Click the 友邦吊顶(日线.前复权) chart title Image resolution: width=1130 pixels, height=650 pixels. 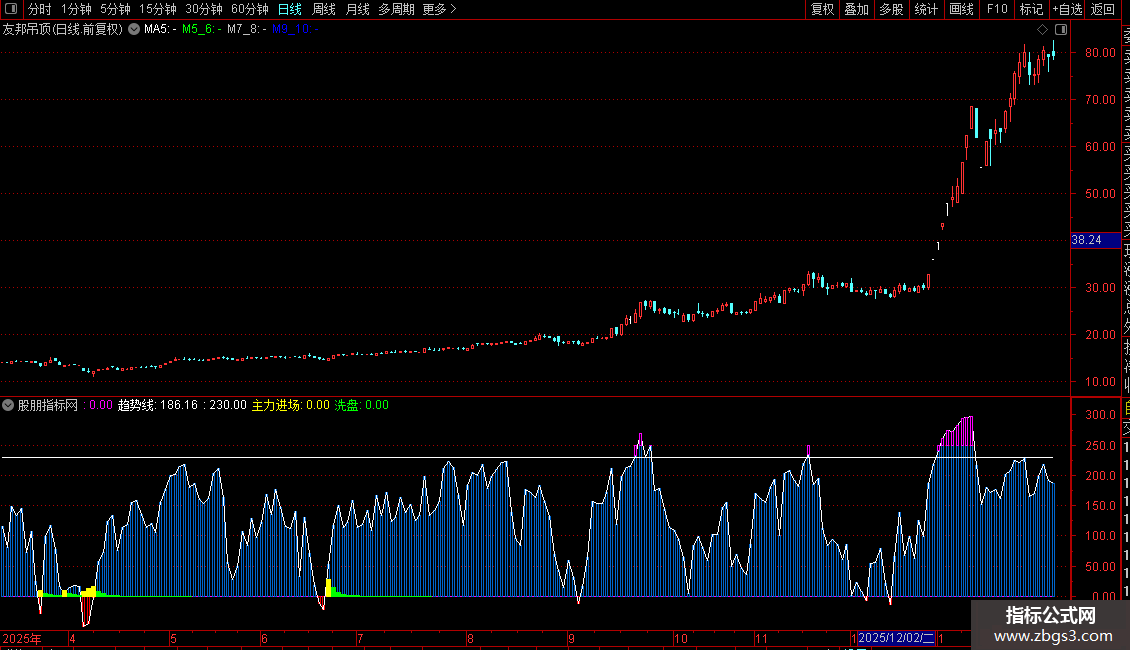63,29
